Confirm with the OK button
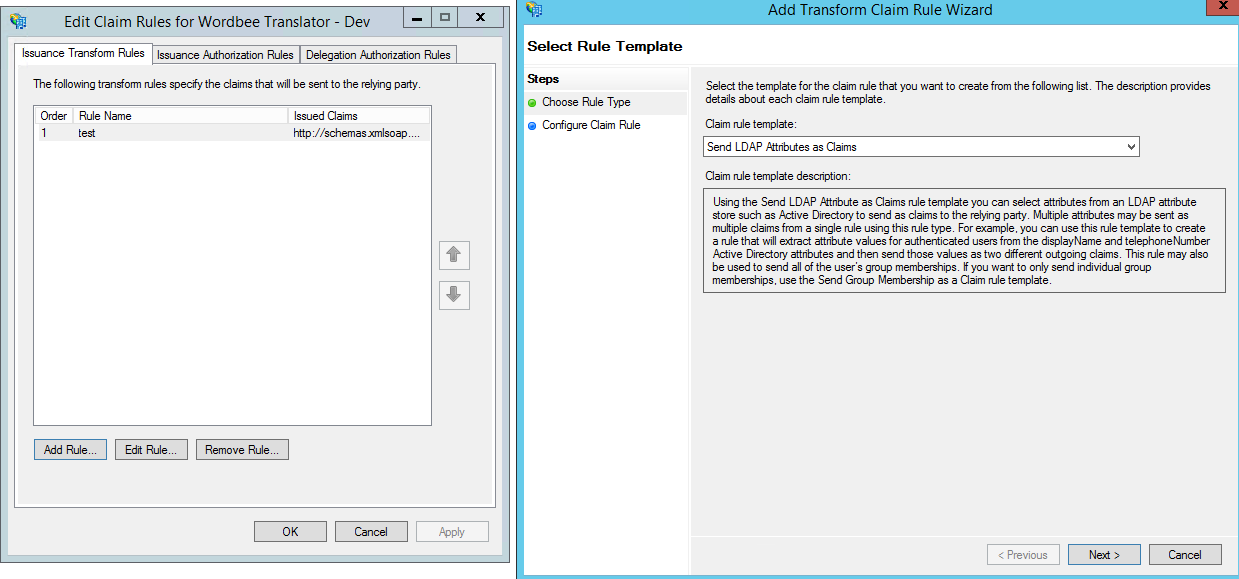Image resolution: width=1239 pixels, height=579 pixels. point(290,531)
